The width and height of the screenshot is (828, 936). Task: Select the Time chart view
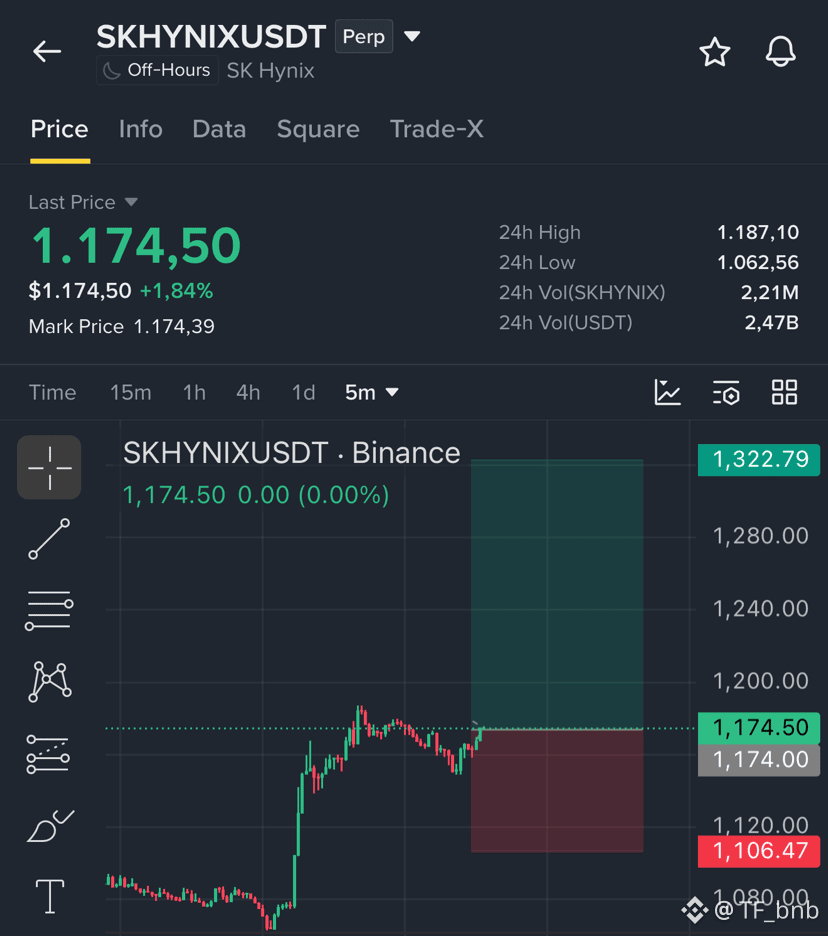53,392
